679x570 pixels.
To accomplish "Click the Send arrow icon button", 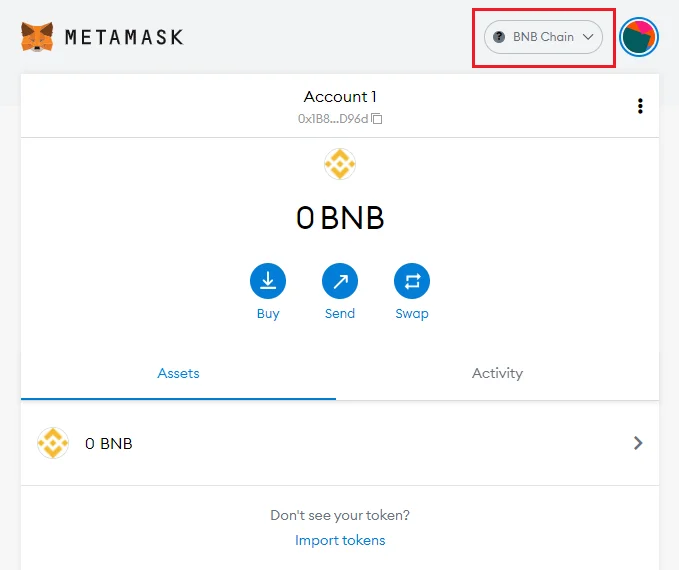I will click(x=340, y=281).
